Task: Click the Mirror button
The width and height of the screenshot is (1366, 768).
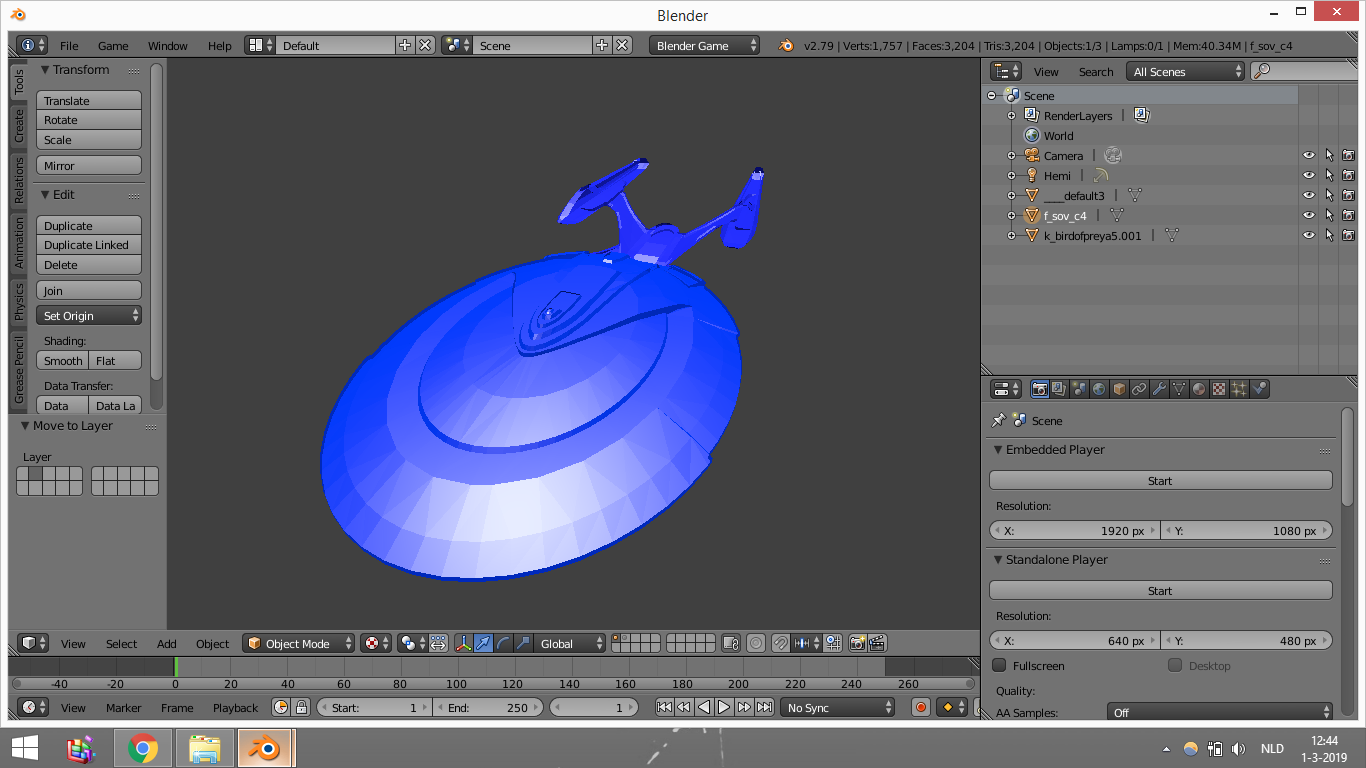Action: click(89, 165)
